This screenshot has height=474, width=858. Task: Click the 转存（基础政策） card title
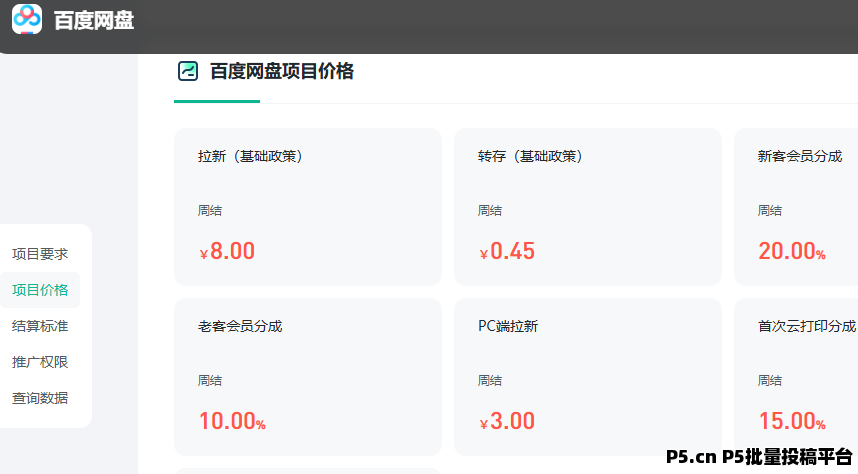coord(530,157)
